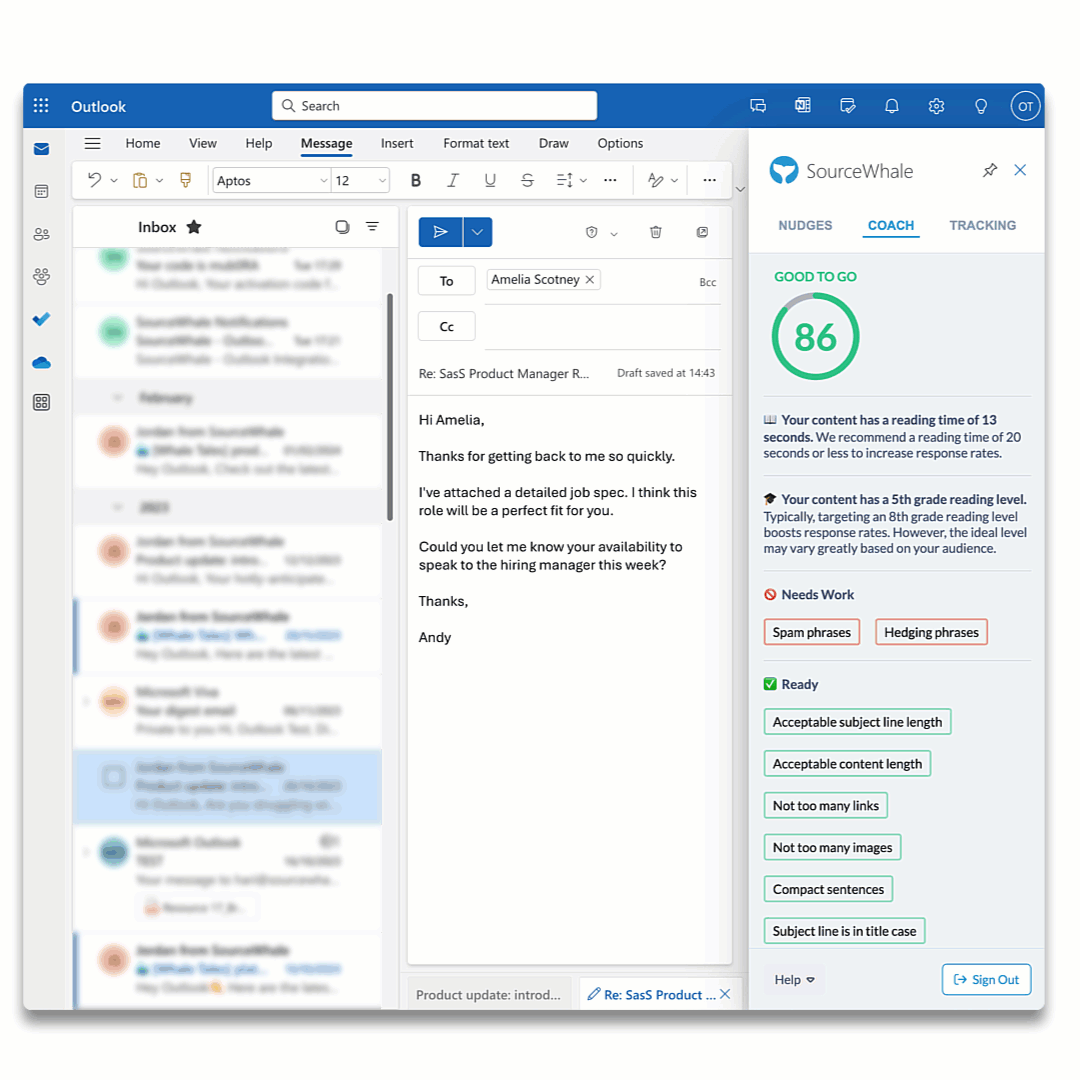Toggle the Inbox favorite star
This screenshot has height=1080, width=1080.
[x=194, y=227]
